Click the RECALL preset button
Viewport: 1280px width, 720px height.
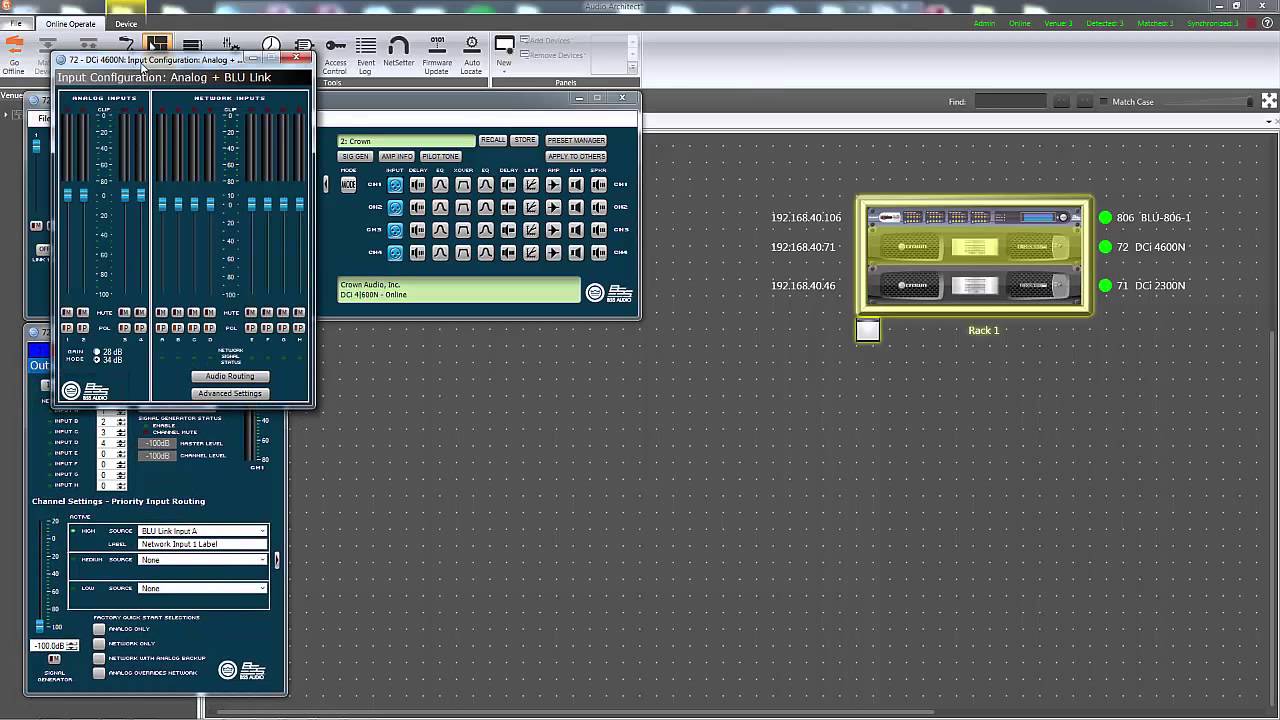[493, 140]
